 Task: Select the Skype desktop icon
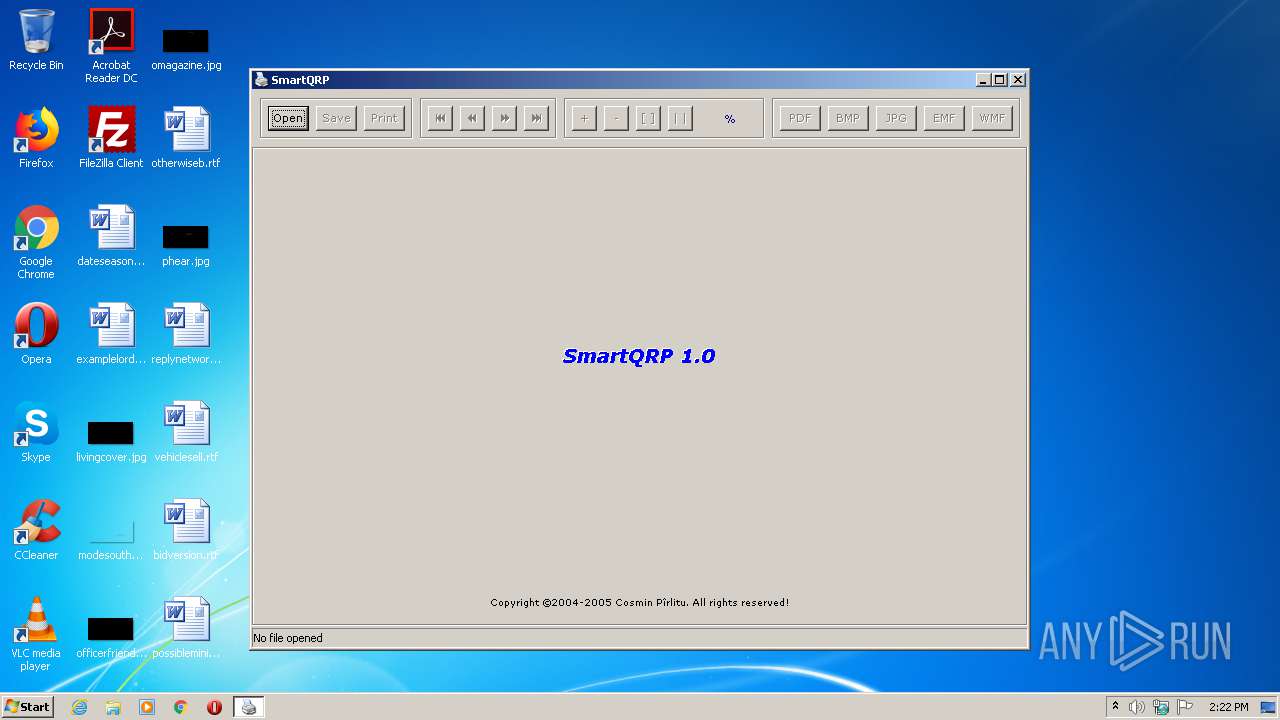coord(36,433)
